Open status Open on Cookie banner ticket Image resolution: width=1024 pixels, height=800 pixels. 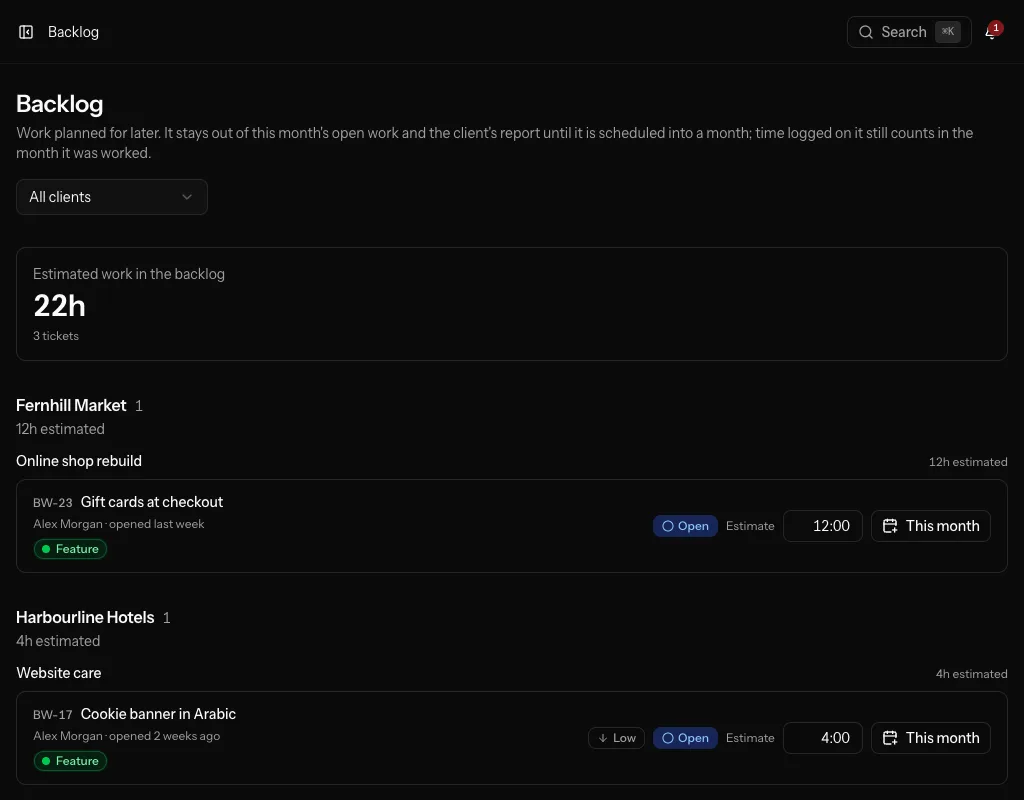click(685, 738)
